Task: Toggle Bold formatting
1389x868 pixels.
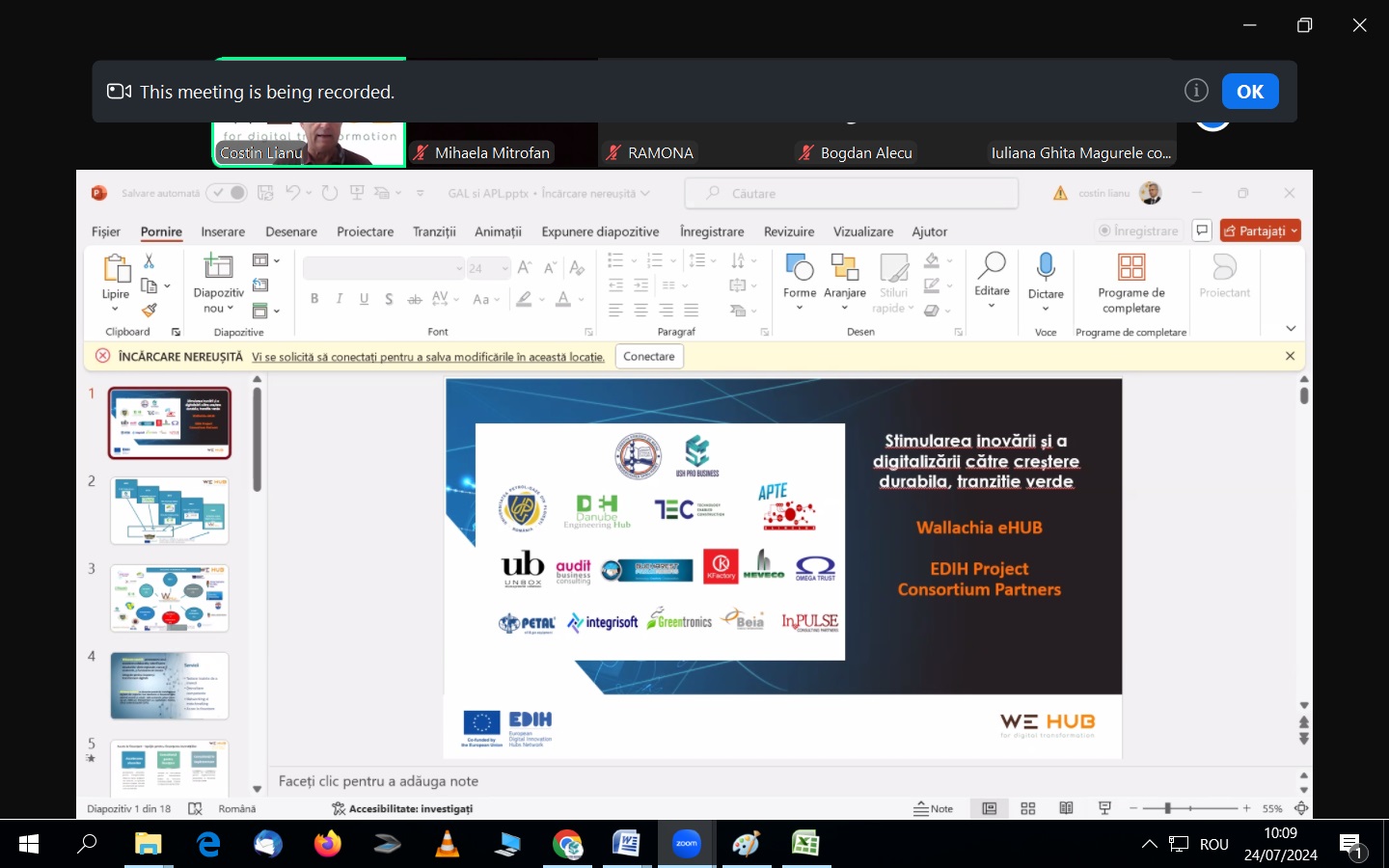Action: (x=314, y=299)
